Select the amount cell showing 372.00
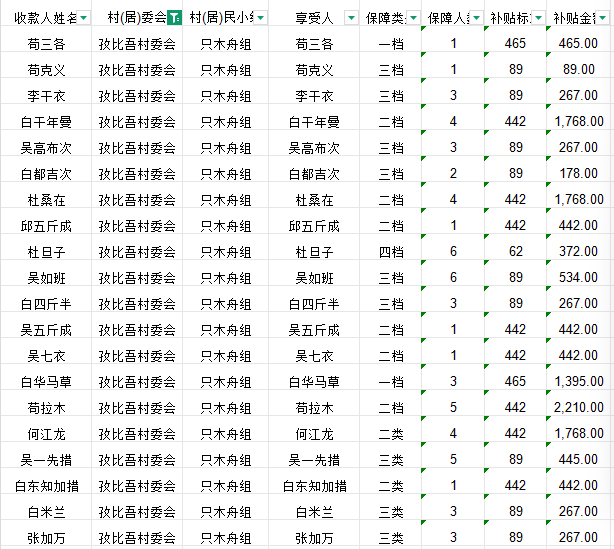 pos(578,252)
